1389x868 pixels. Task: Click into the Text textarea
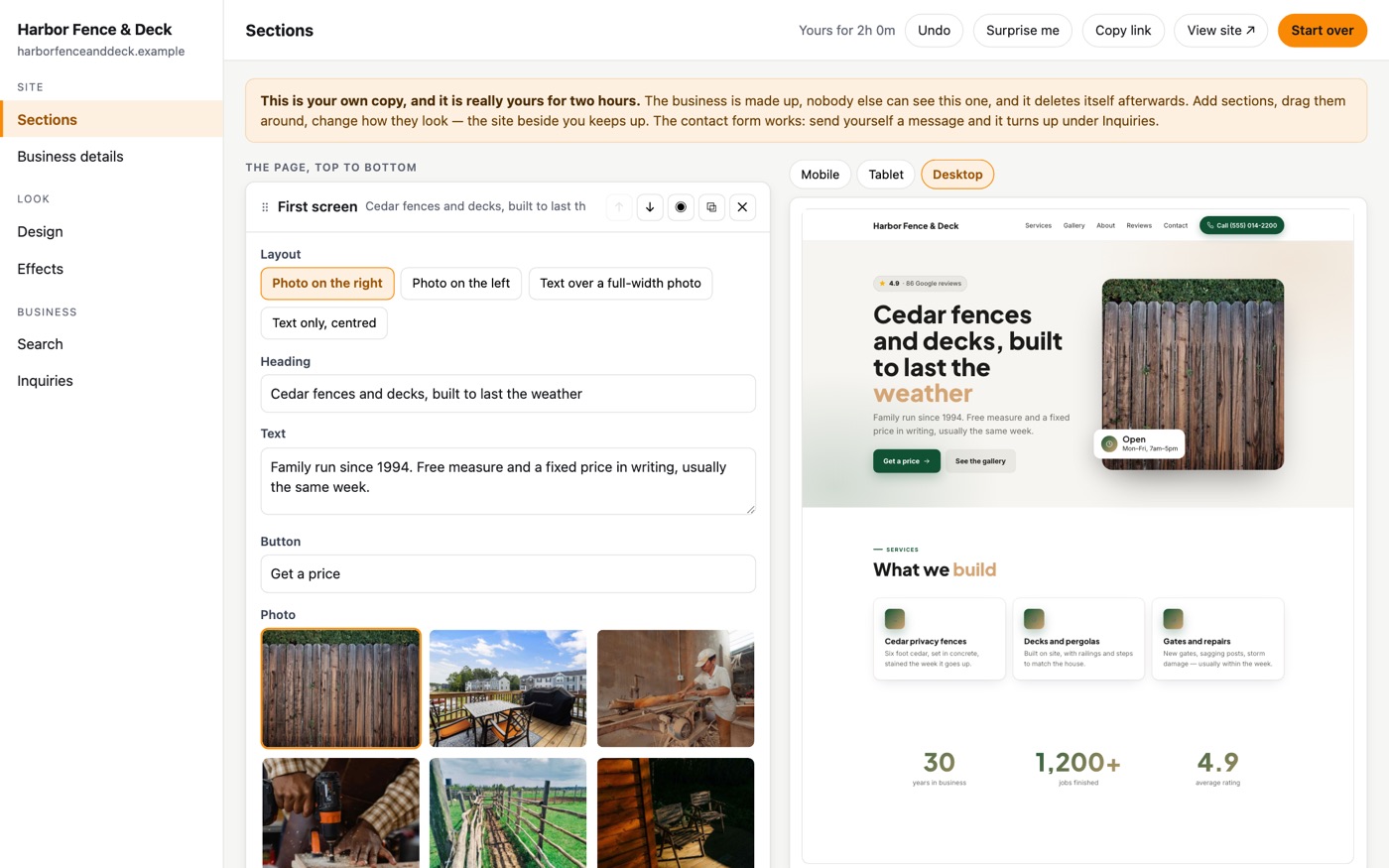click(508, 481)
